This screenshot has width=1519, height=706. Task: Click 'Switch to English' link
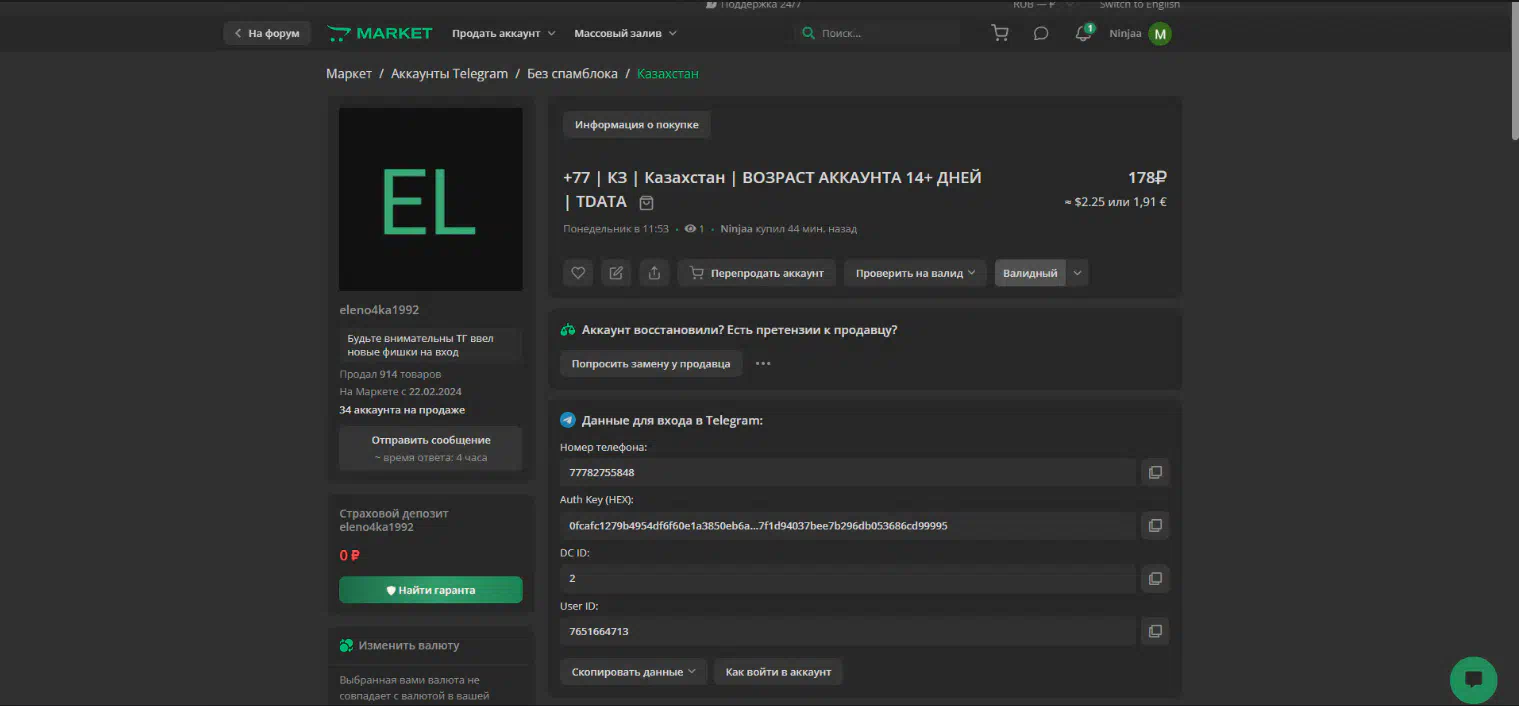(x=1140, y=4)
